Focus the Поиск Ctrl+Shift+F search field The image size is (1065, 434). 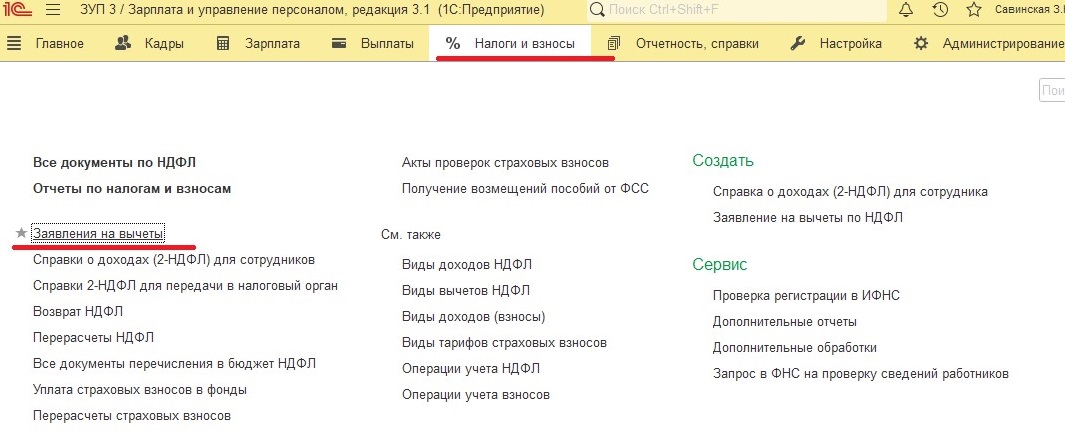tap(736, 10)
